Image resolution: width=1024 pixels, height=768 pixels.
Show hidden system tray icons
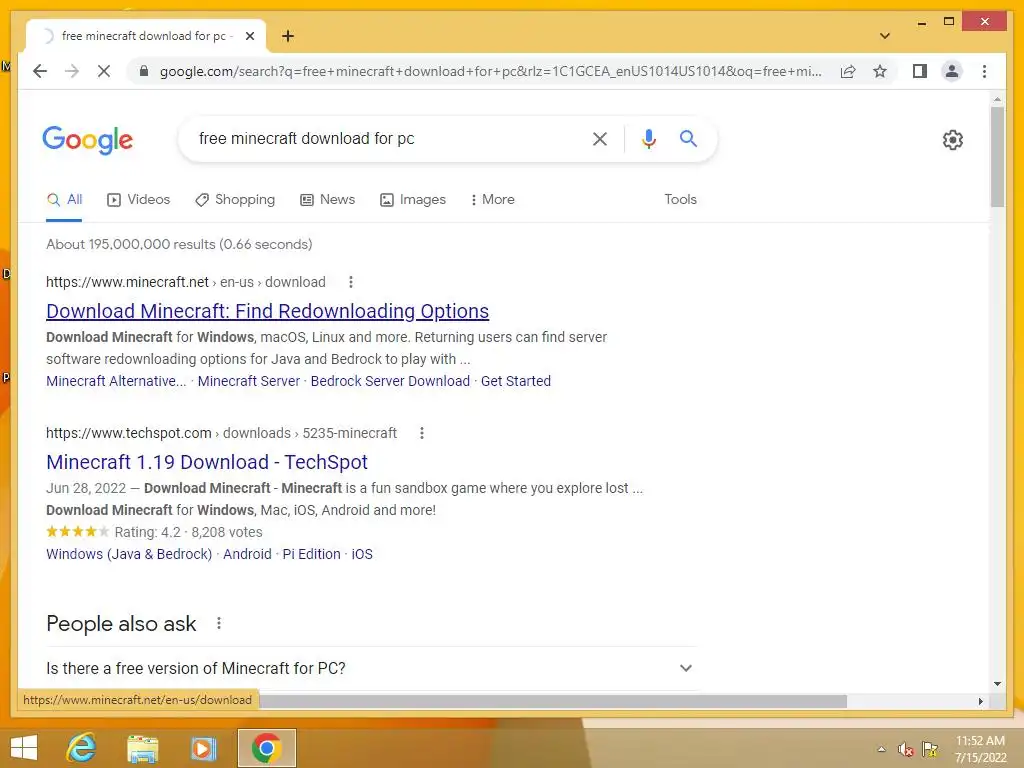point(882,749)
